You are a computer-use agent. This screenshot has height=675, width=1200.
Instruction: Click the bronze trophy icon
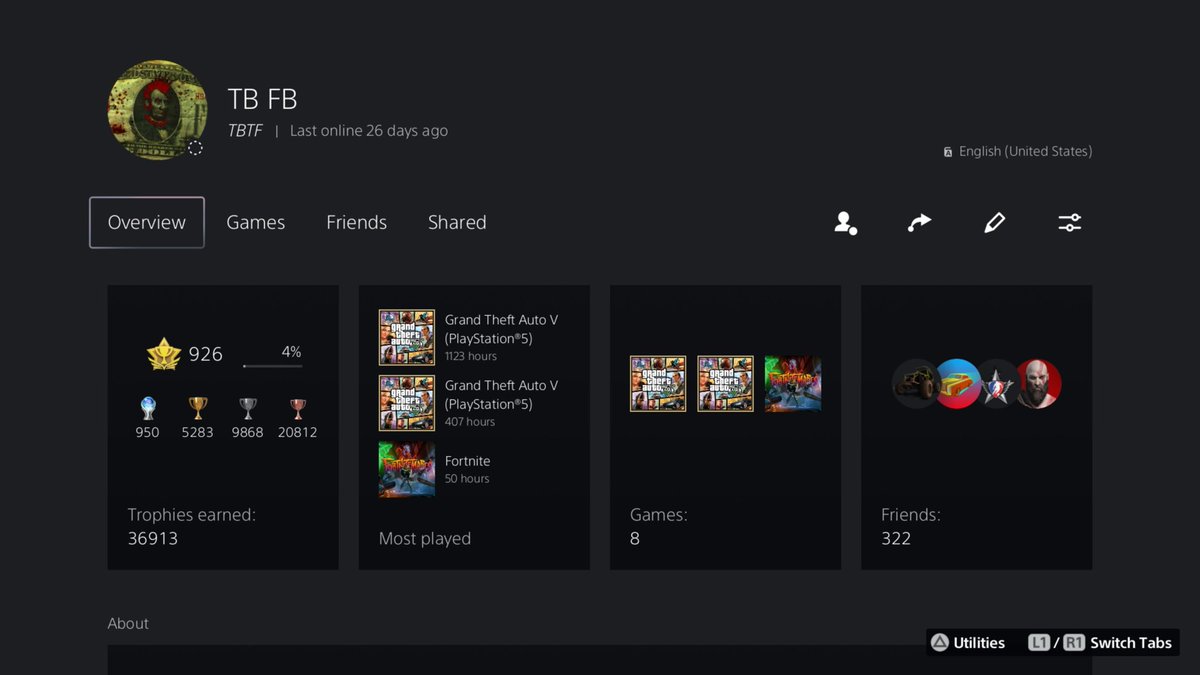(x=298, y=408)
